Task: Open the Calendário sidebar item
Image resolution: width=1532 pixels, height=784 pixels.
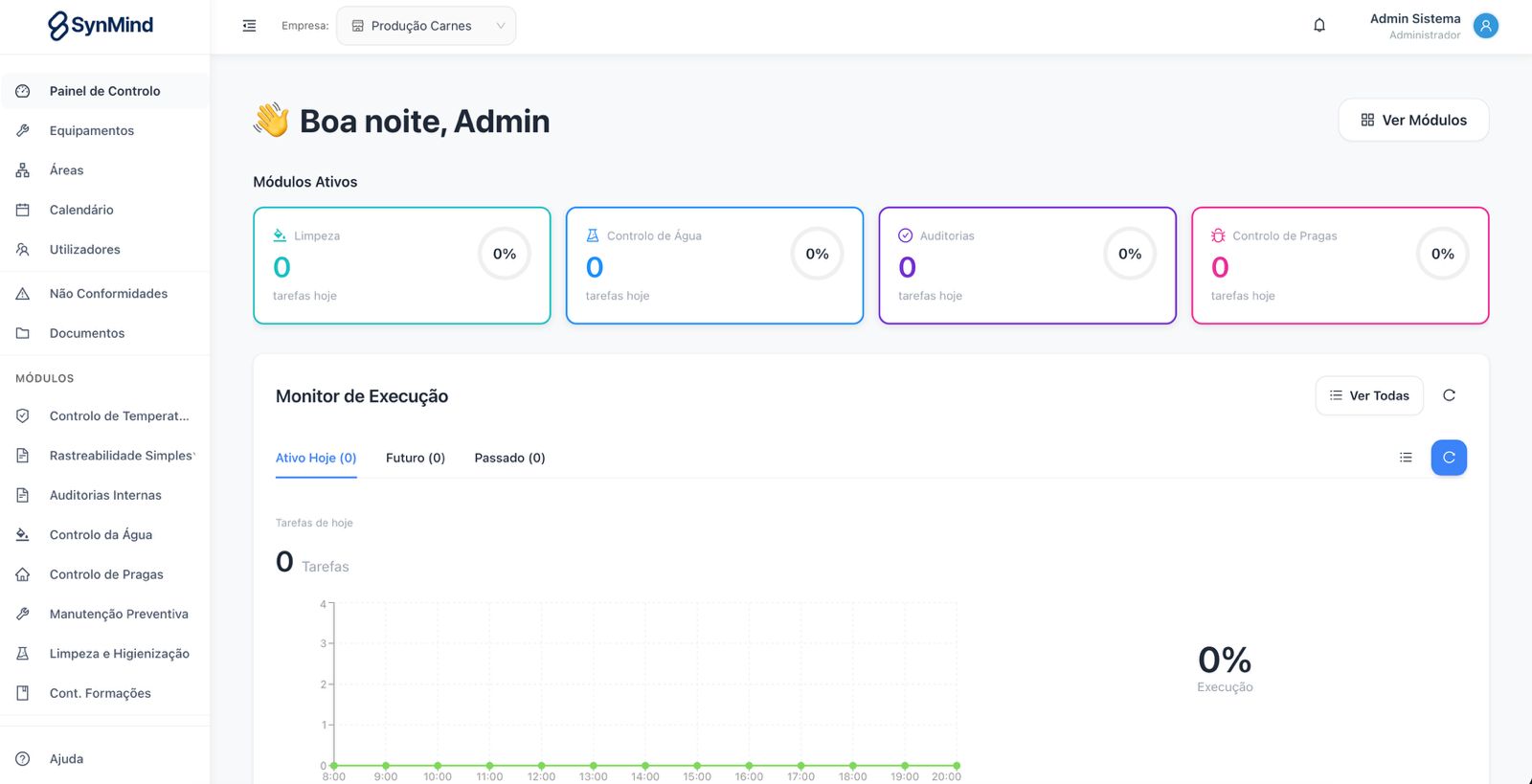Action: click(x=81, y=210)
